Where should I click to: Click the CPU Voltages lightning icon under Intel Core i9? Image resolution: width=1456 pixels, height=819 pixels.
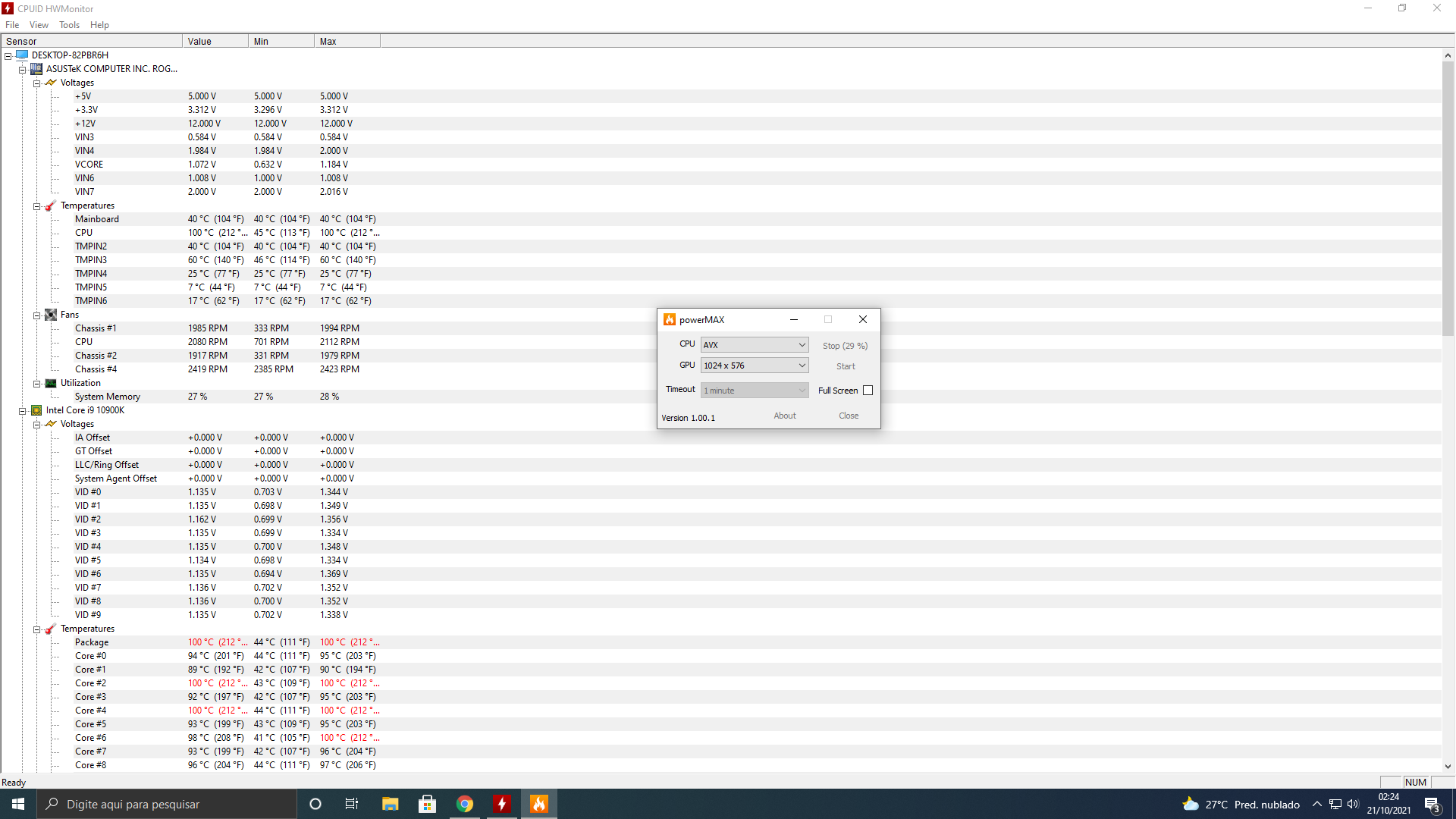tap(51, 424)
